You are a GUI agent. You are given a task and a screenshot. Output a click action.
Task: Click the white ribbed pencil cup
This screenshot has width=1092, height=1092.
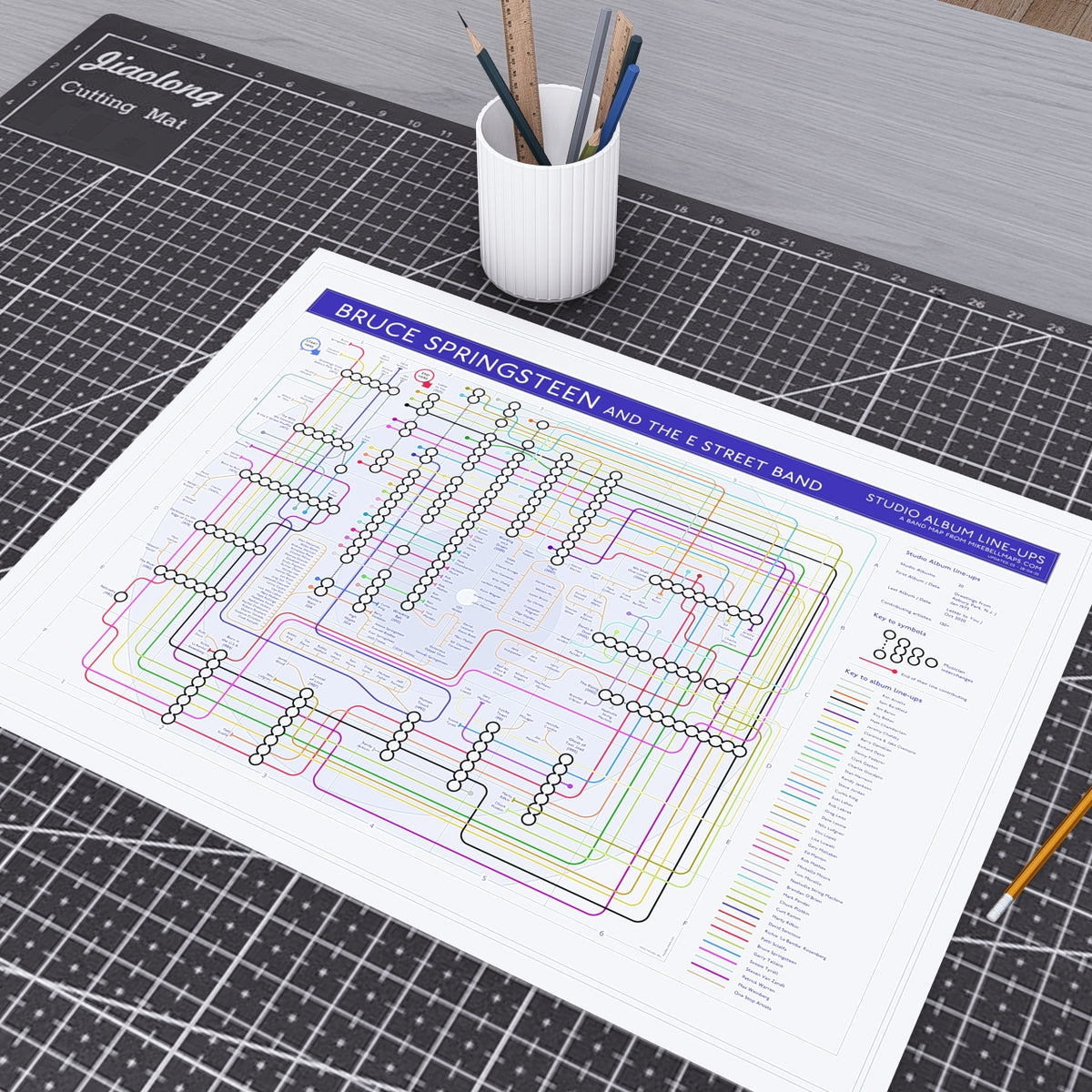coord(548,191)
